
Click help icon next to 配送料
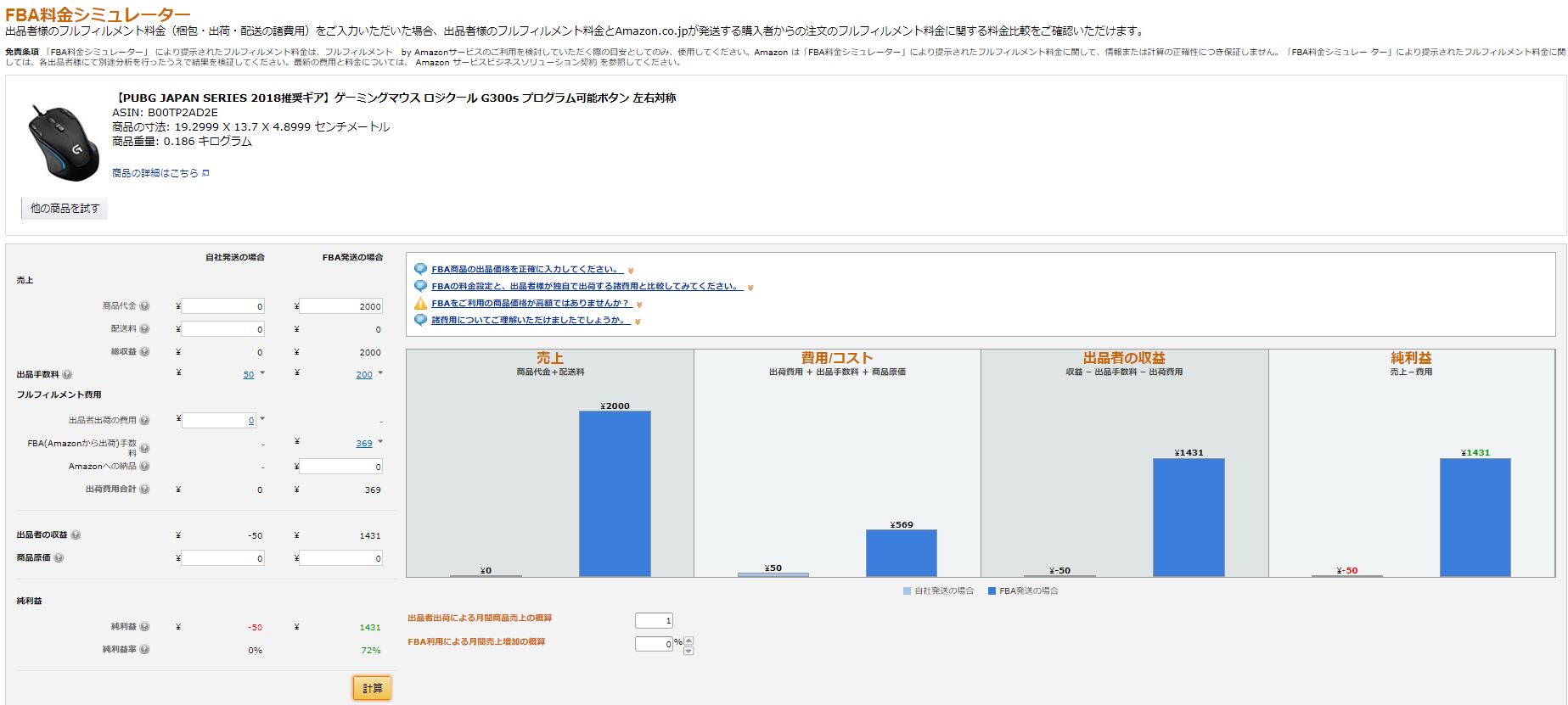click(x=144, y=329)
